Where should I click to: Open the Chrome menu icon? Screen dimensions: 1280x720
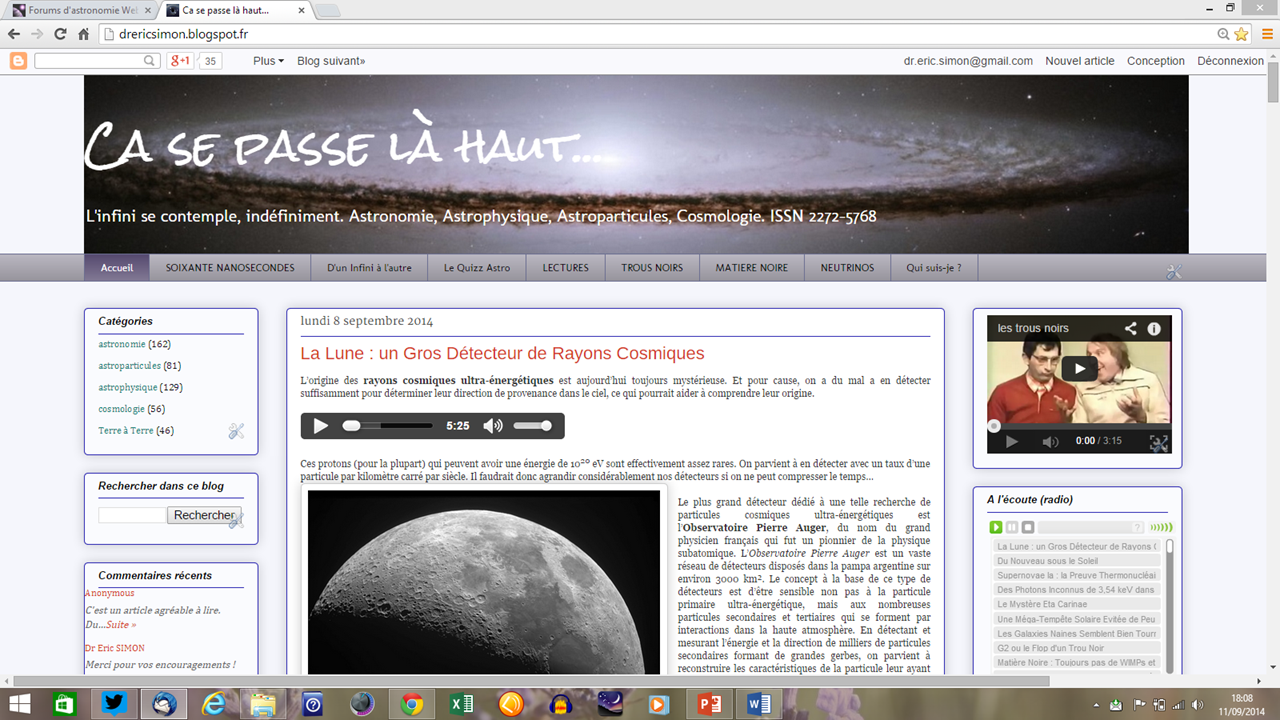[x=1265, y=34]
